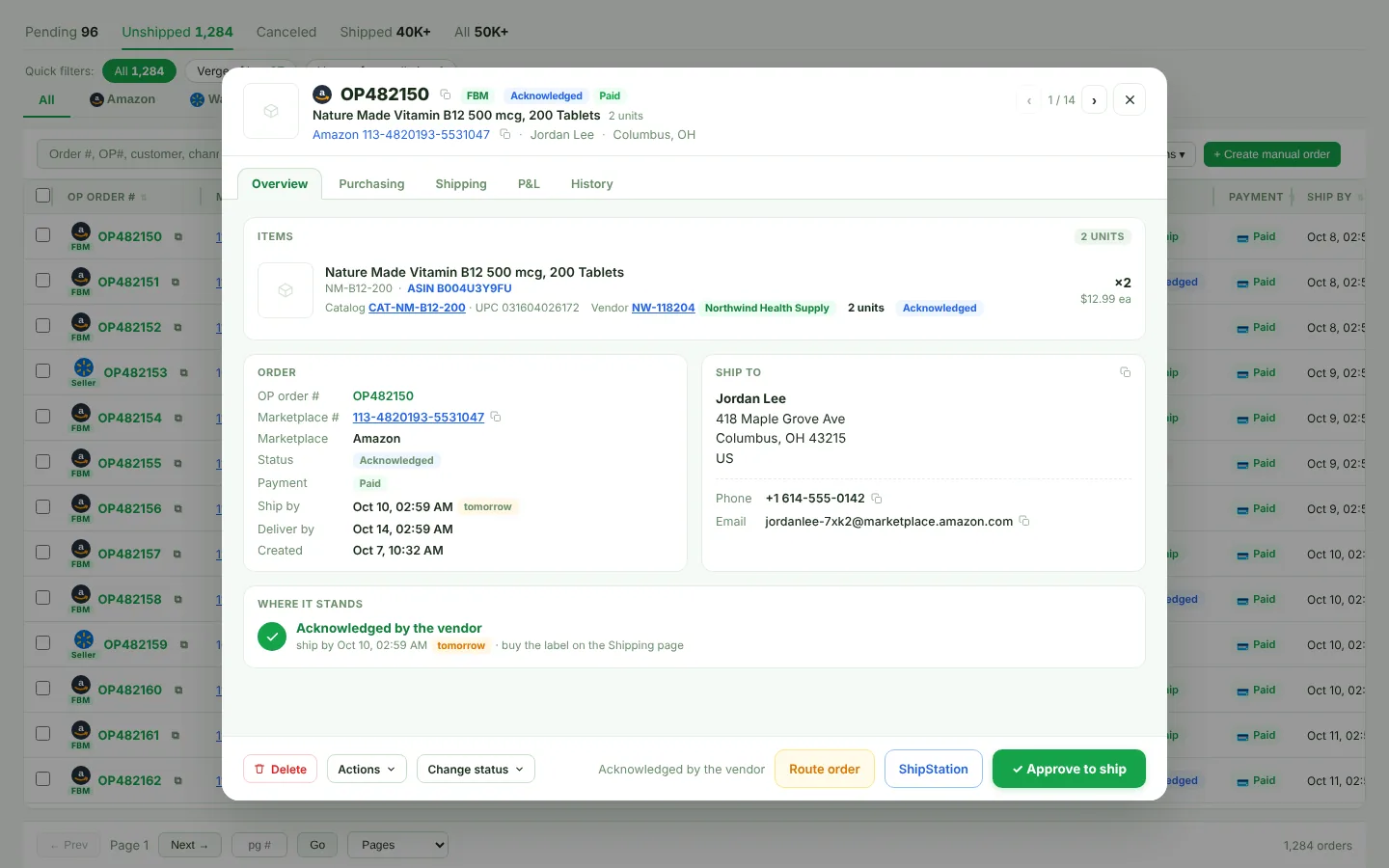Check the box for order OP482158
This screenshot has height=868, width=1389.
(42, 597)
